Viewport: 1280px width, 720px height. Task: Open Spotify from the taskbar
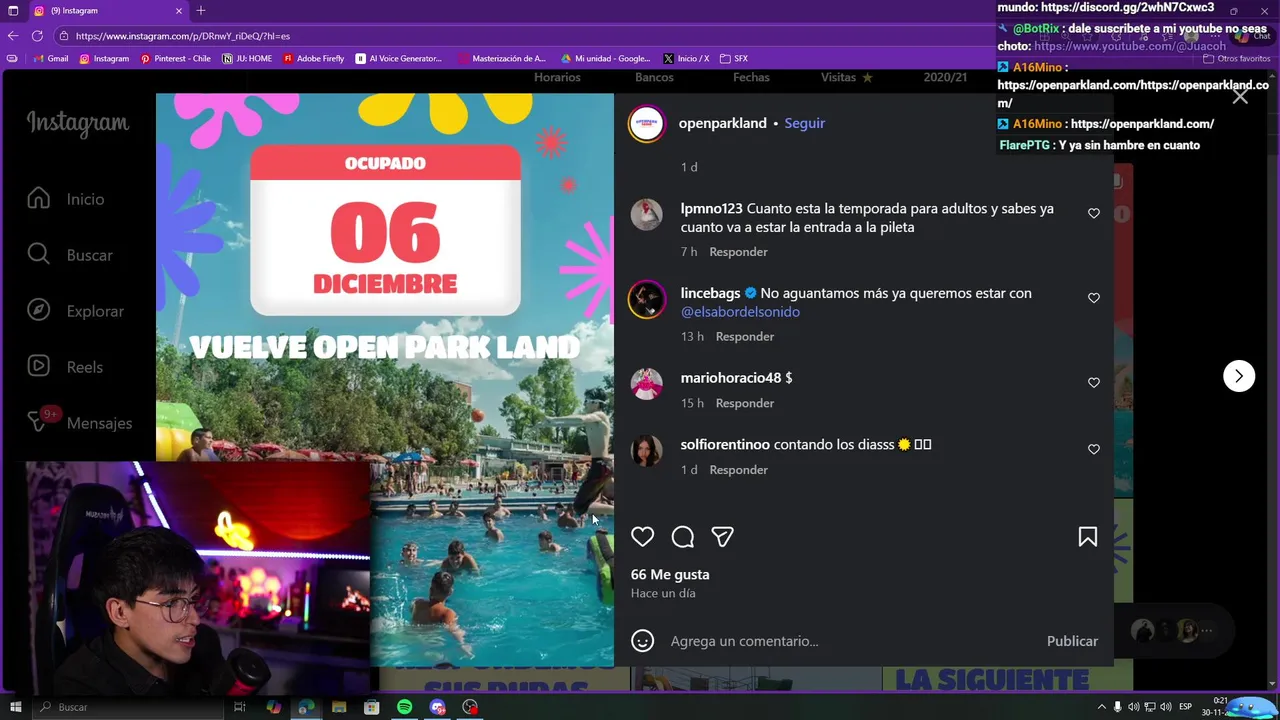[x=404, y=707]
